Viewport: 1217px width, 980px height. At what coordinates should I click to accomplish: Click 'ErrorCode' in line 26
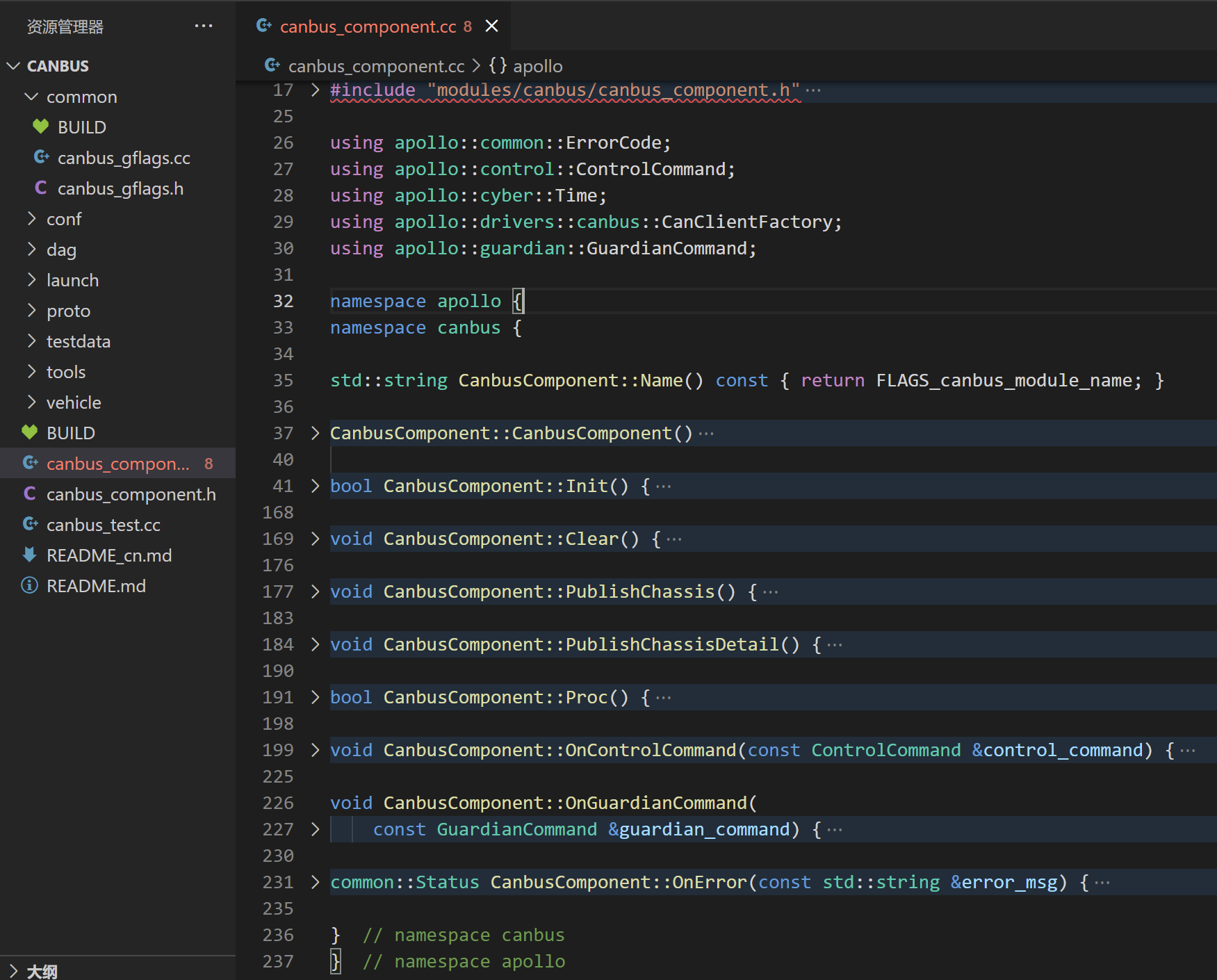pos(614,142)
